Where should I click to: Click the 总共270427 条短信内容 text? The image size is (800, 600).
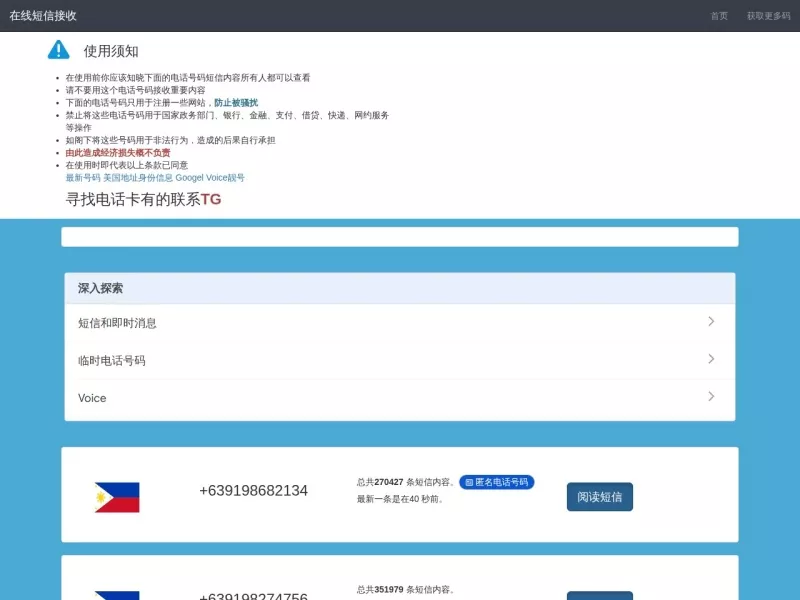pyautogui.click(x=406, y=482)
